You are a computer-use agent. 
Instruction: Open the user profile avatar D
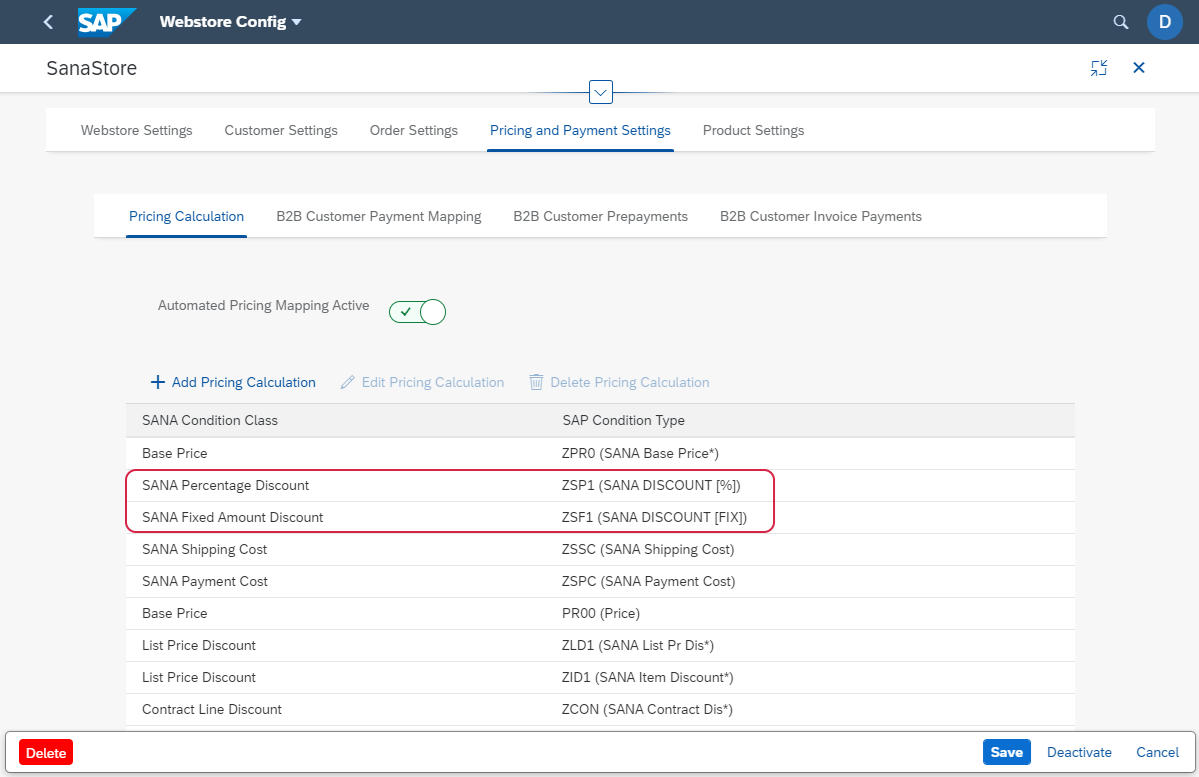click(x=1165, y=22)
